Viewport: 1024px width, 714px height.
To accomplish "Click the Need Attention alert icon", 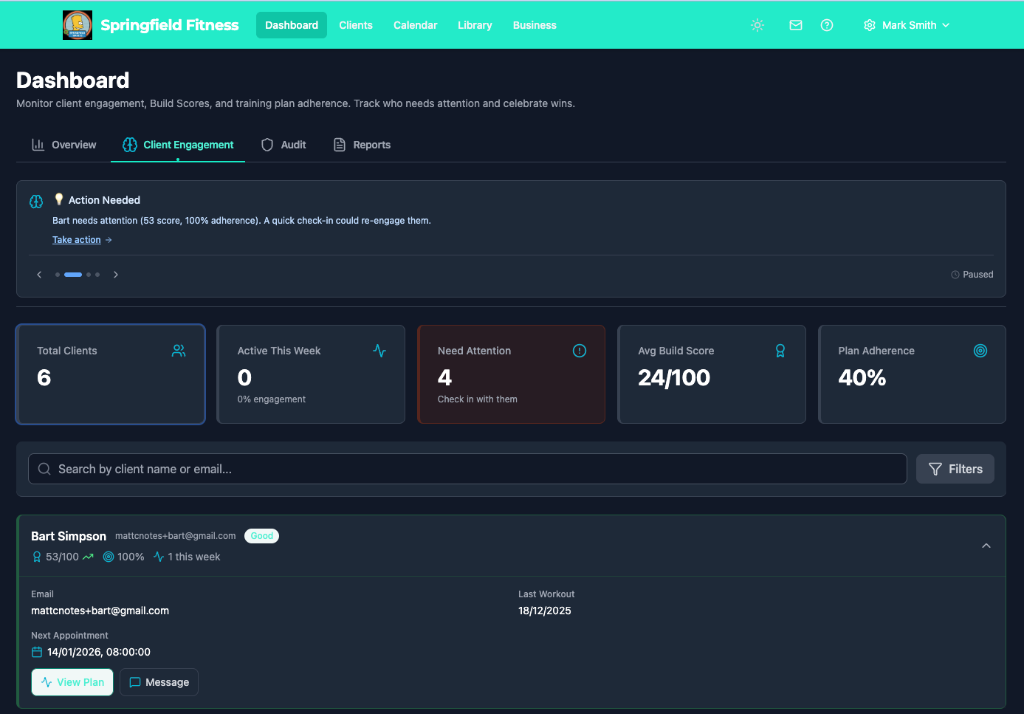I will pyautogui.click(x=579, y=351).
